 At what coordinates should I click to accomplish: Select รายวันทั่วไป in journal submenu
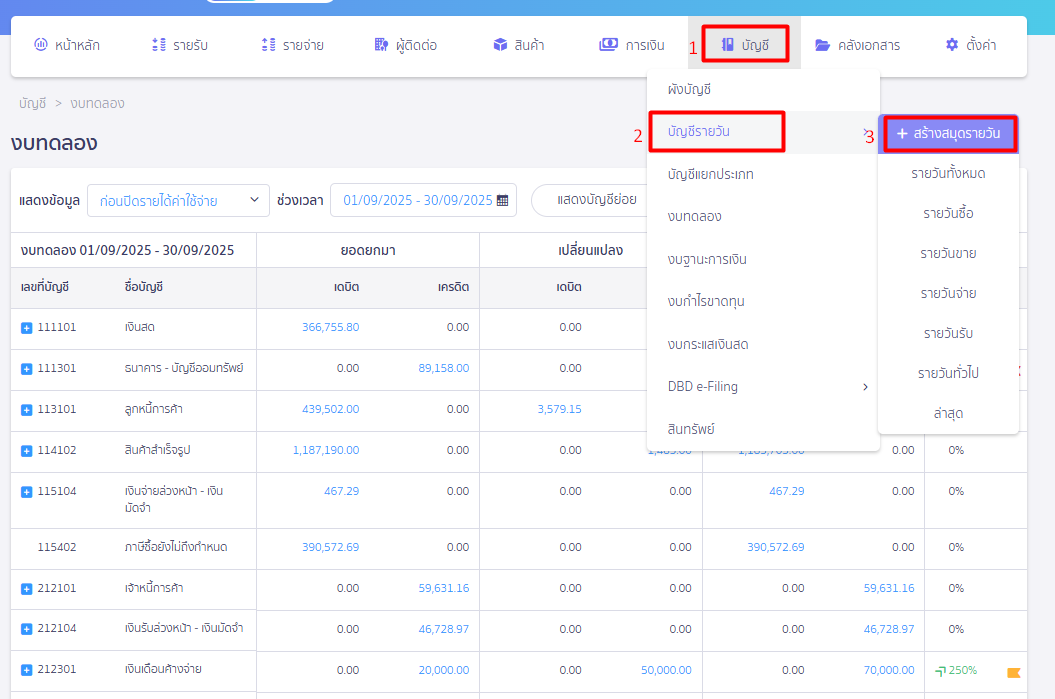(x=948, y=373)
